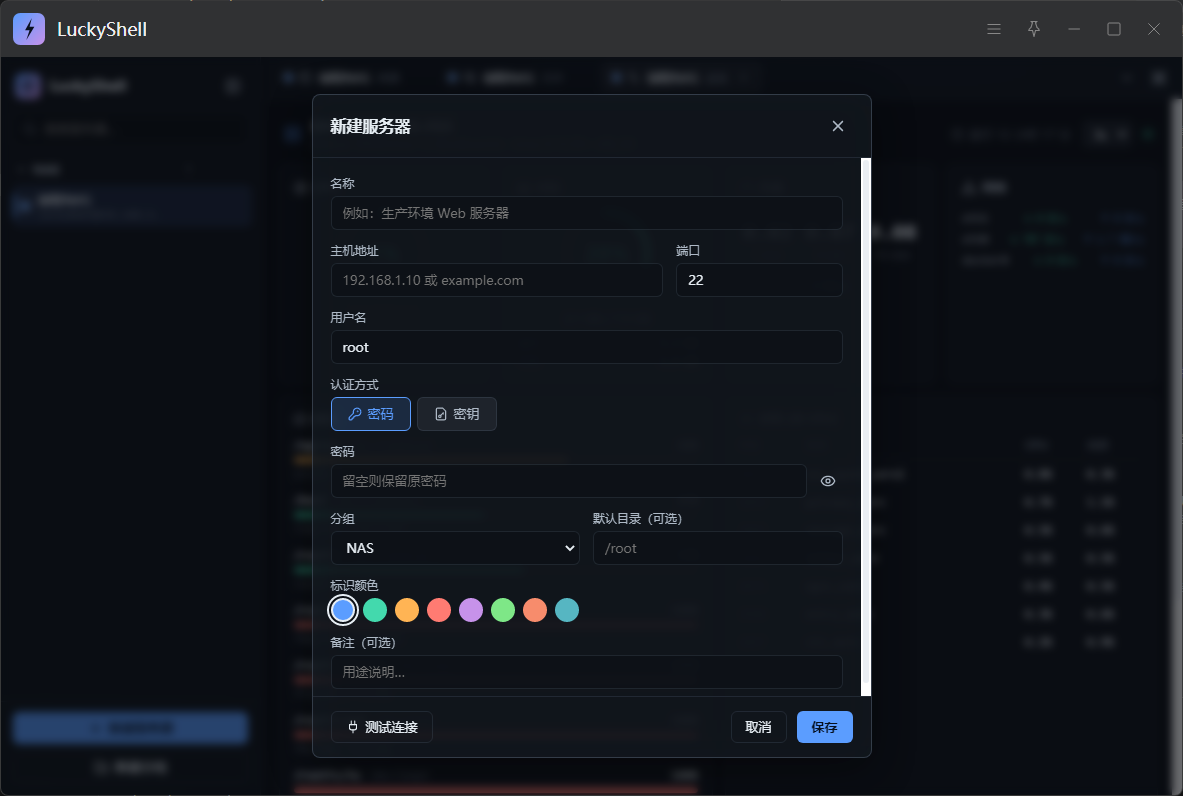Focus the 主机地址 host address field
1183x796 pixels.
(496, 280)
